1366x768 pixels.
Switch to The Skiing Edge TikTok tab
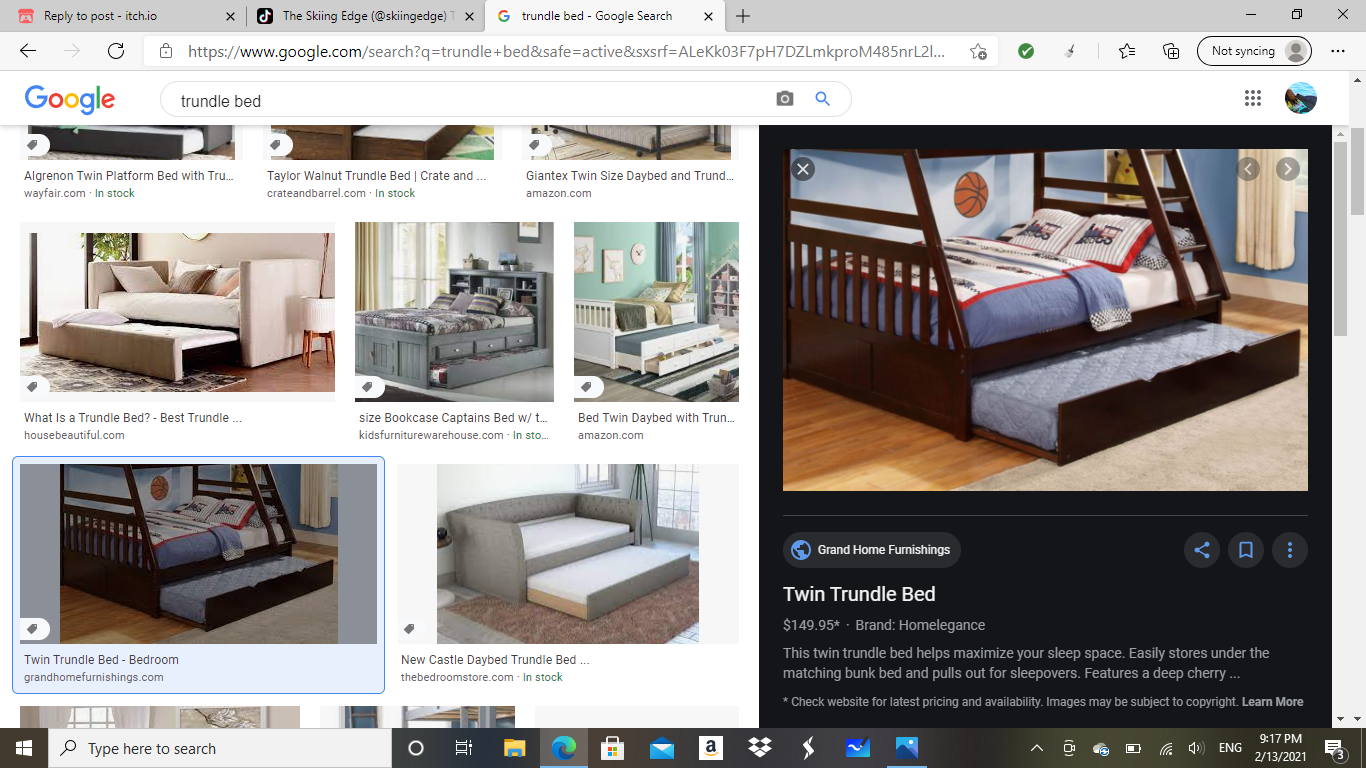(365, 16)
